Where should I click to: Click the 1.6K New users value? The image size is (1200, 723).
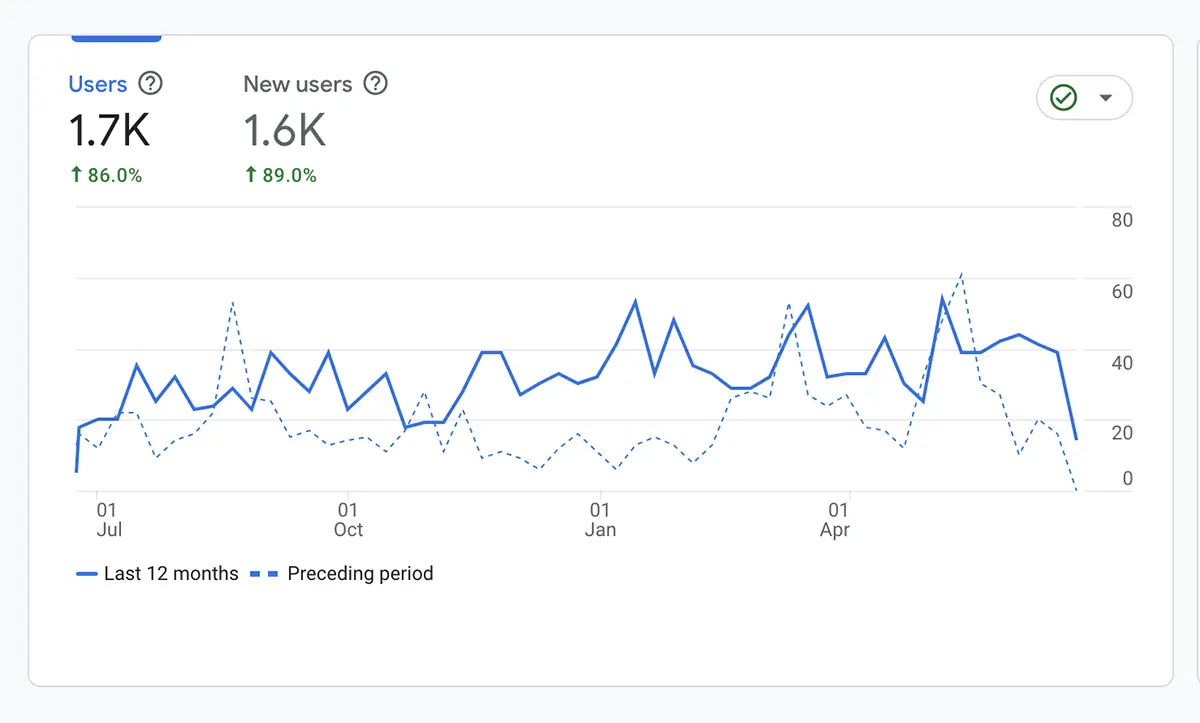pyautogui.click(x=283, y=130)
